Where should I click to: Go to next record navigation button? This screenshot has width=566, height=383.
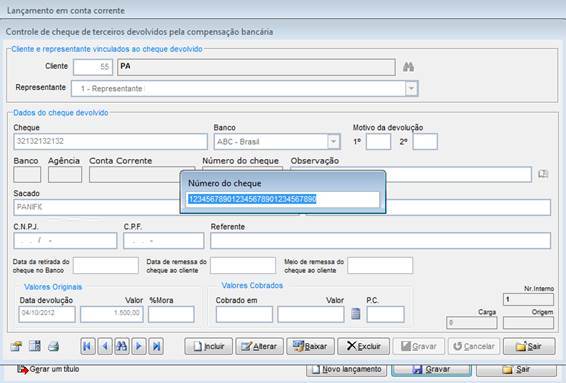click(x=139, y=347)
